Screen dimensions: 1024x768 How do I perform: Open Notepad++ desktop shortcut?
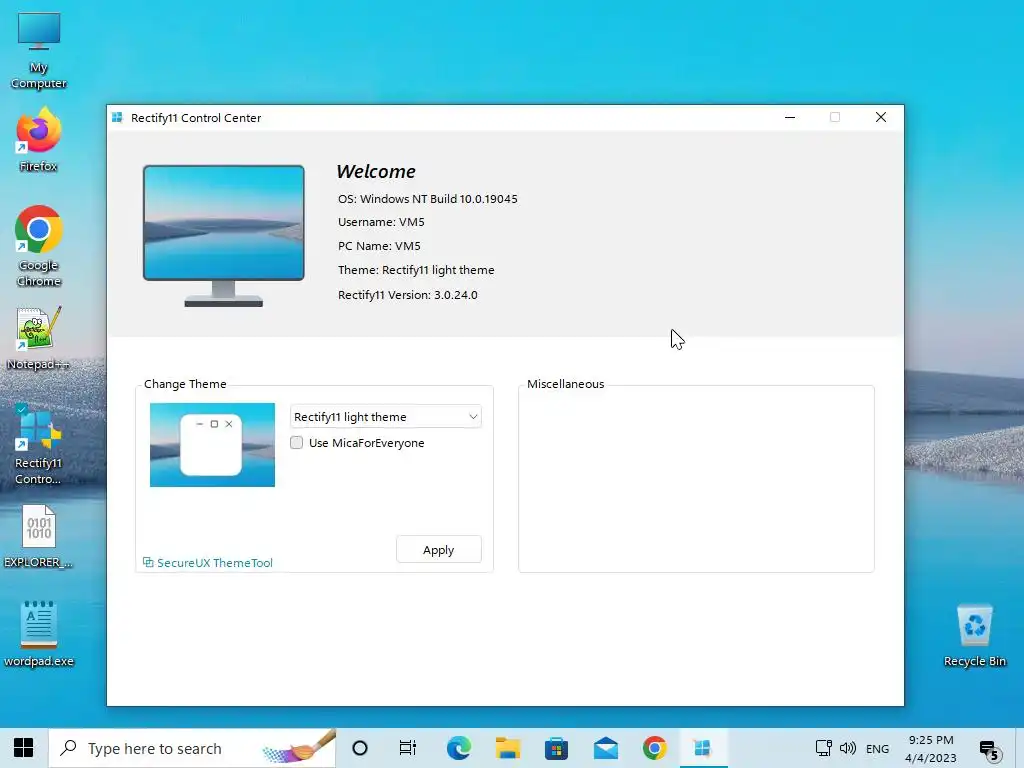pyautogui.click(x=39, y=339)
